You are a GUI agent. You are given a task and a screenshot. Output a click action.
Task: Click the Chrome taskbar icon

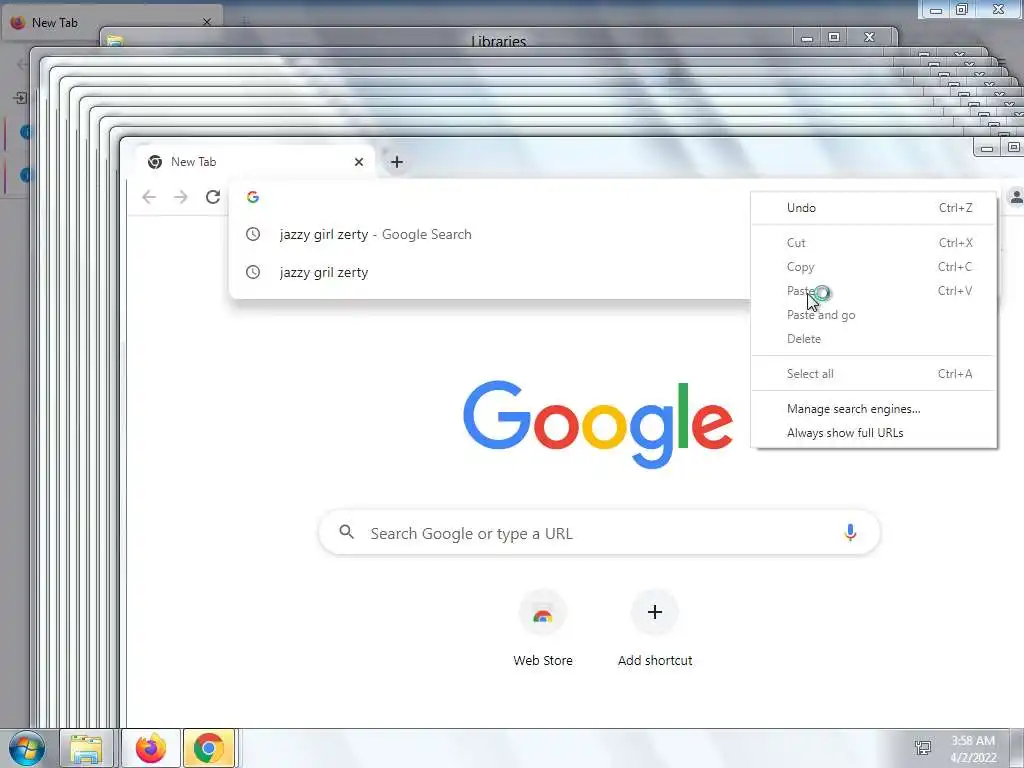point(208,748)
